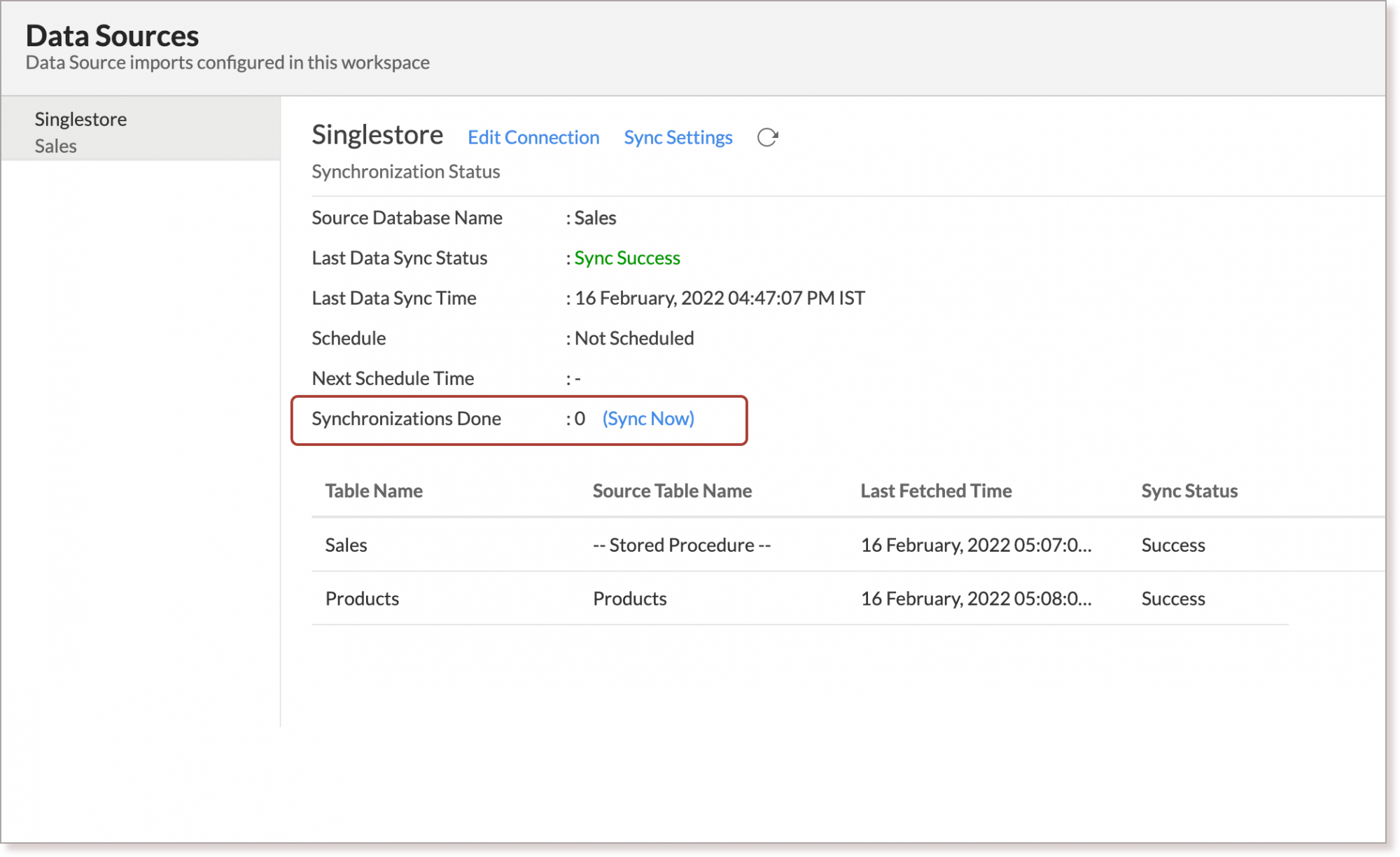Screen dimensions: 1400x857
Task: Click the Sync Success status text
Action: pos(627,258)
